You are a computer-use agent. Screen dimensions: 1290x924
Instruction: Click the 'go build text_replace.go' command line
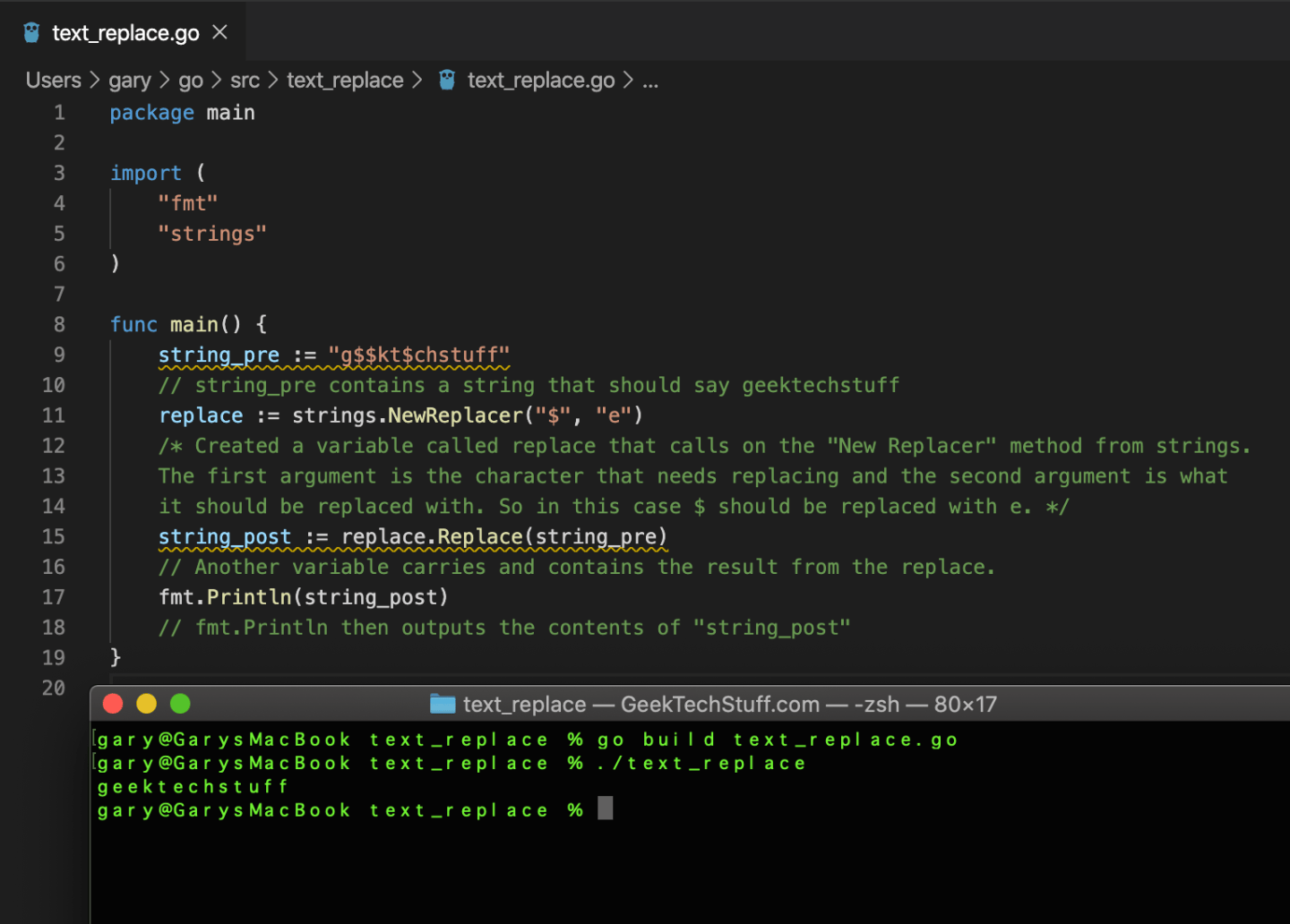(x=778, y=740)
